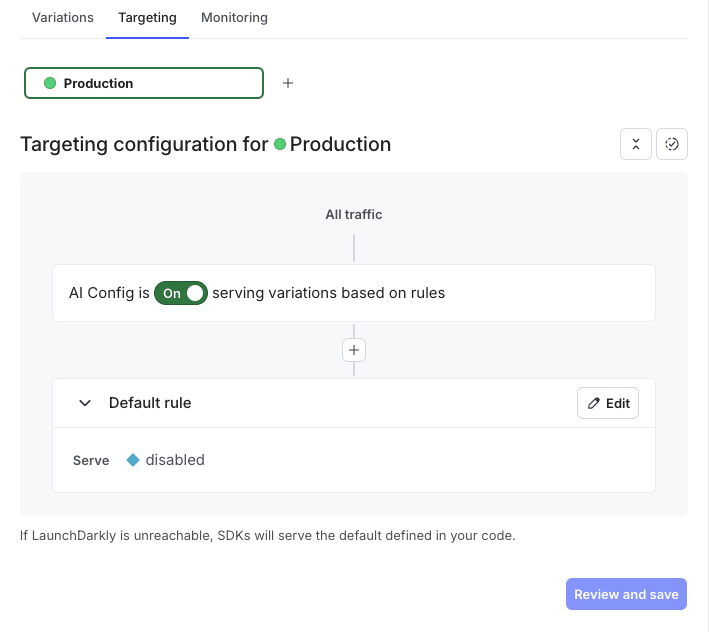
Task: Click the blue diamond variation icon
Action: [133, 460]
